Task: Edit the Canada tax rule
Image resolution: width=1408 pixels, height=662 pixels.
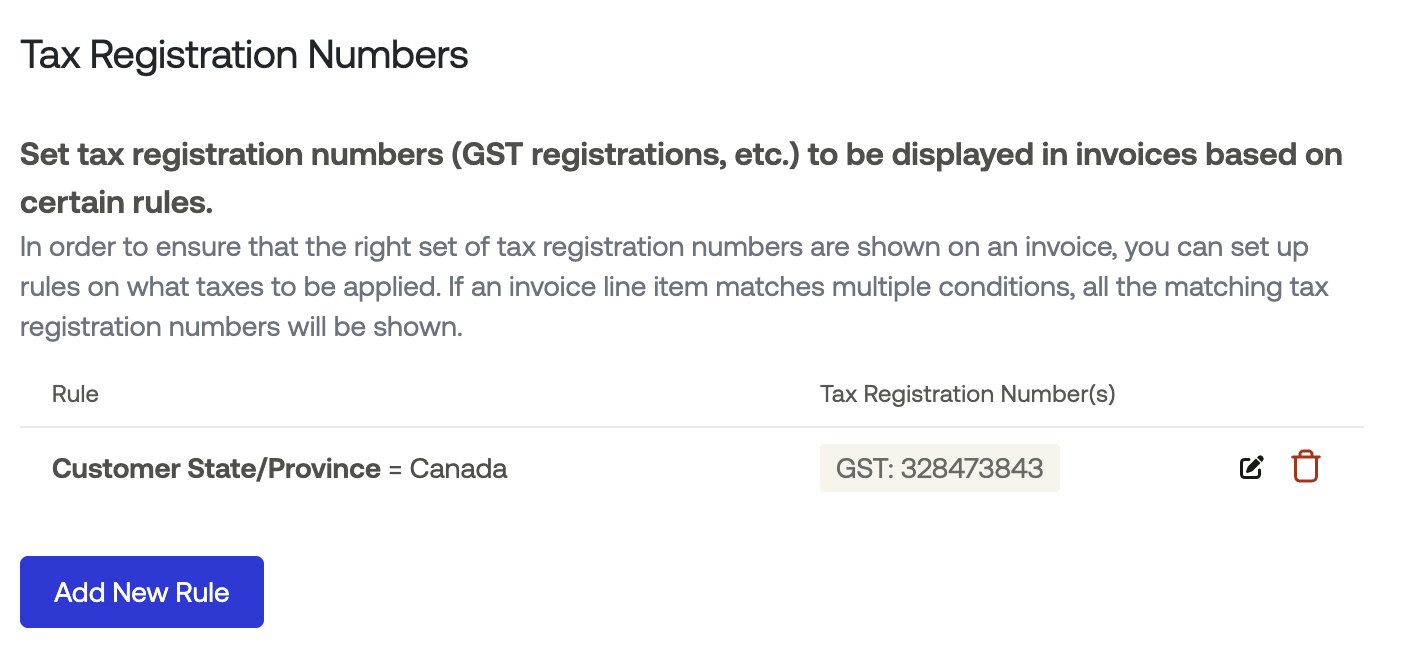Action: (x=1251, y=467)
